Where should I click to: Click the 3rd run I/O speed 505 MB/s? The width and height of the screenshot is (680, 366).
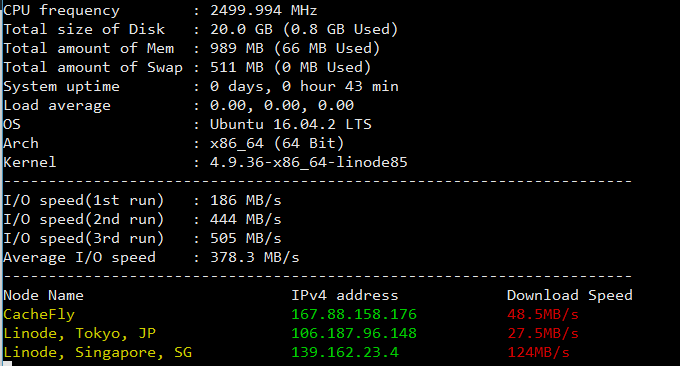coord(245,238)
